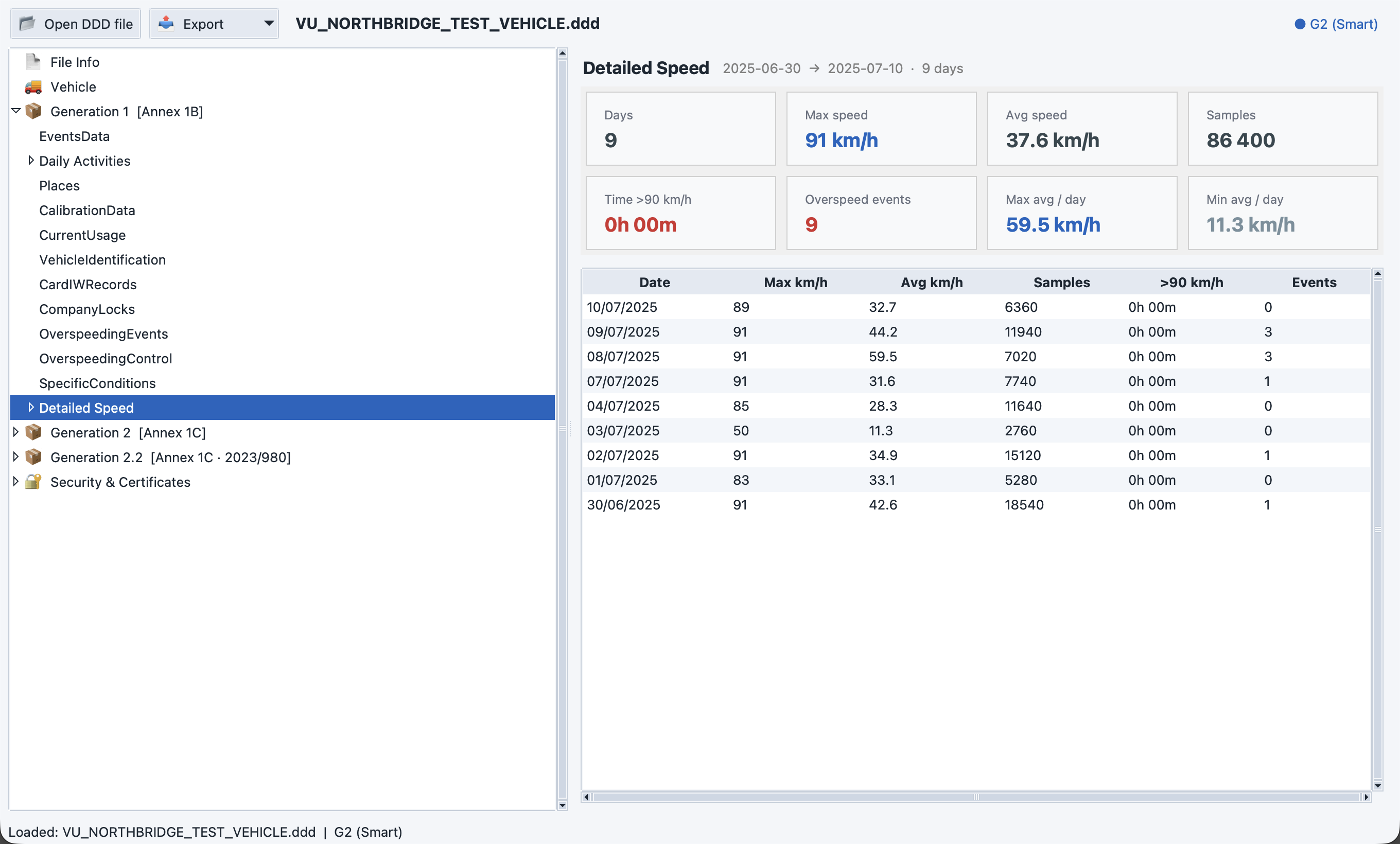1400x844 pixels.
Task: Click the tree panel scroll up arrow
Action: click(562, 54)
